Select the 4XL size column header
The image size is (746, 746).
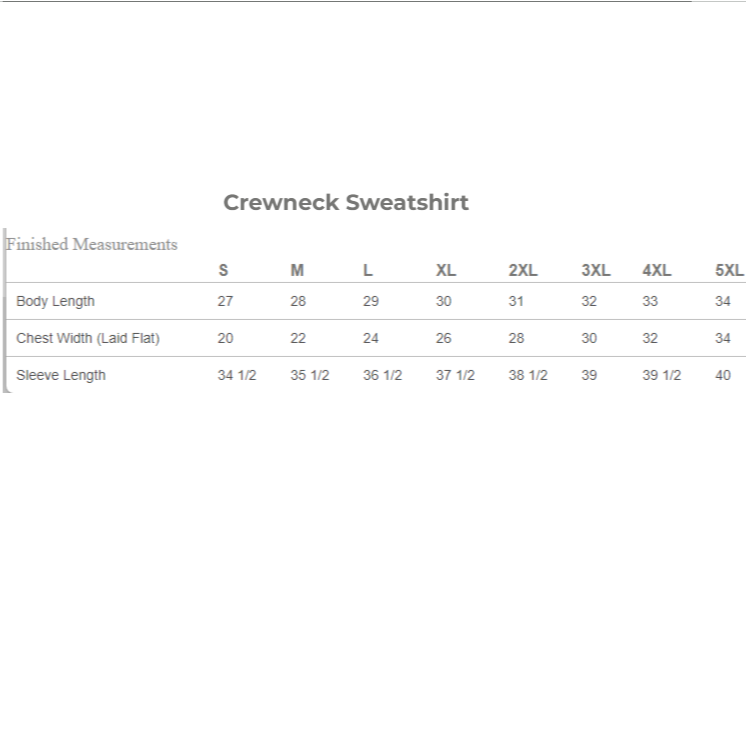(x=657, y=271)
